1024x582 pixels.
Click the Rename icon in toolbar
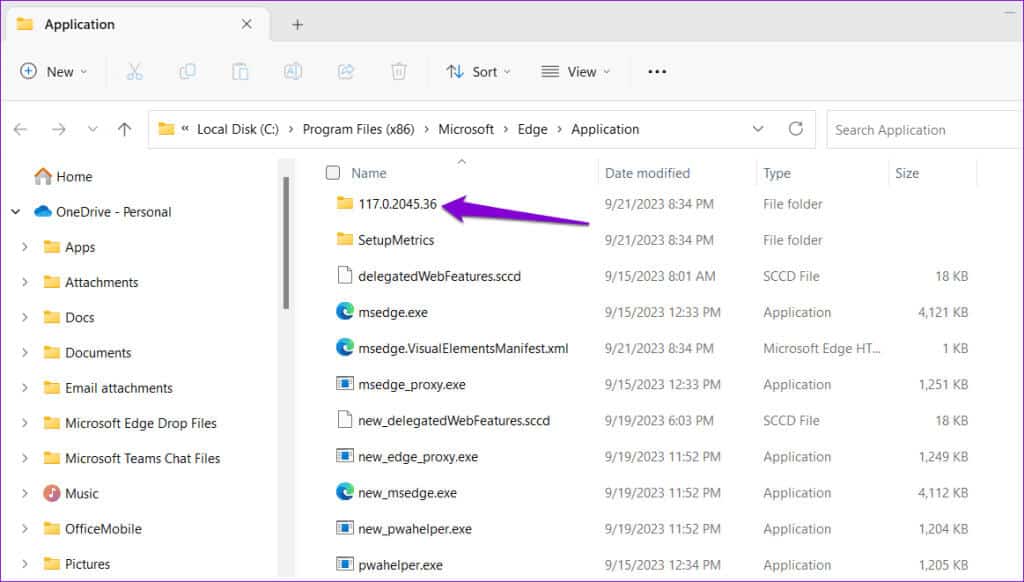point(293,72)
